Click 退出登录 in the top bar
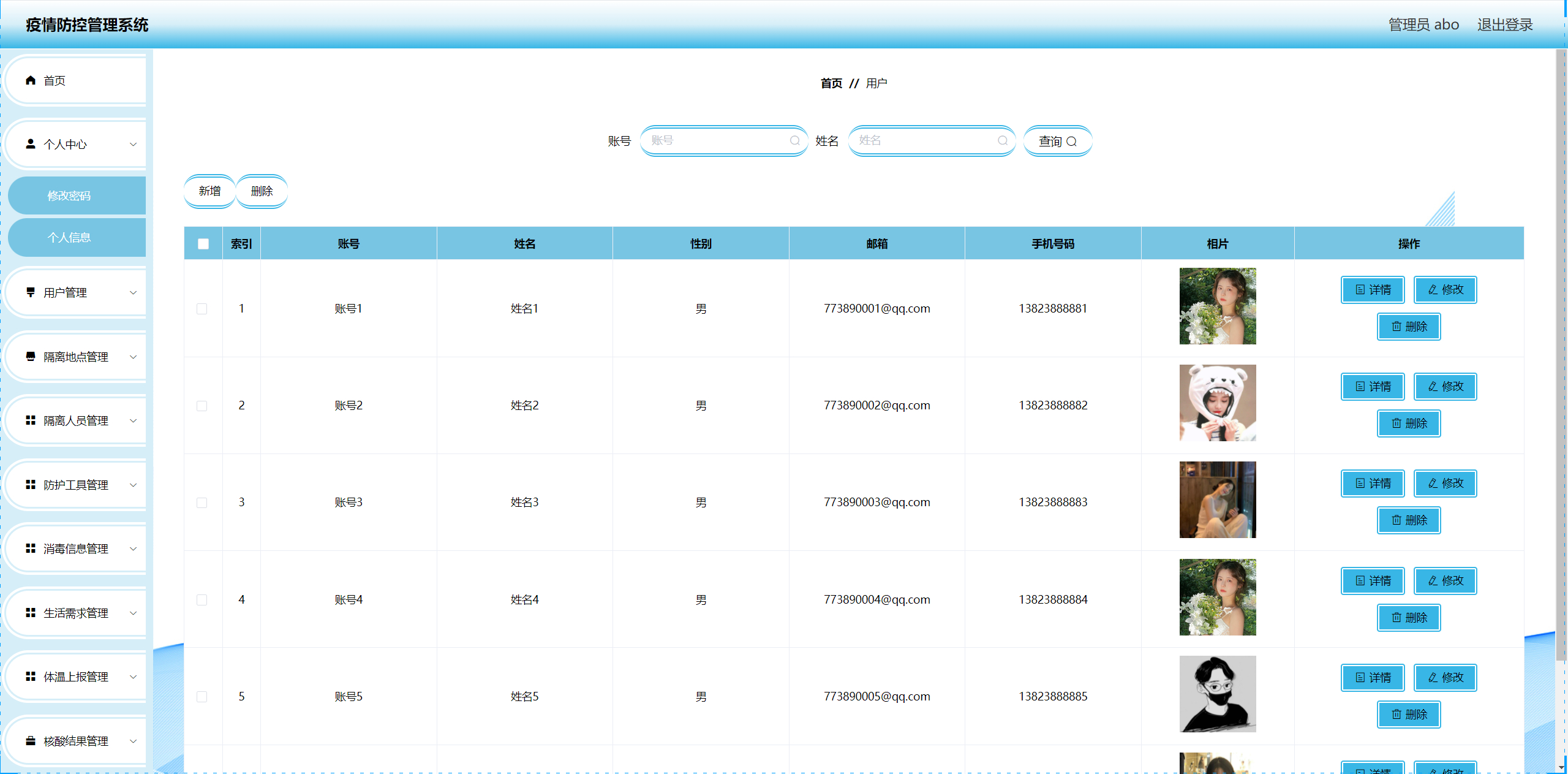Viewport: 1568px width, 774px height. 1505,25
